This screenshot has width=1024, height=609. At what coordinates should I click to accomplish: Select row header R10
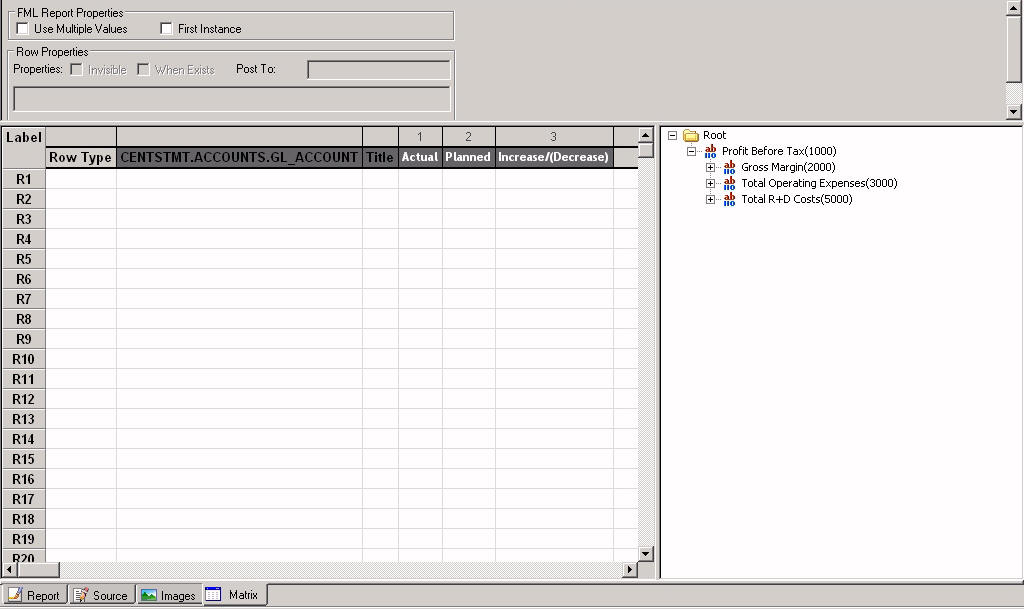pos(24,359)
